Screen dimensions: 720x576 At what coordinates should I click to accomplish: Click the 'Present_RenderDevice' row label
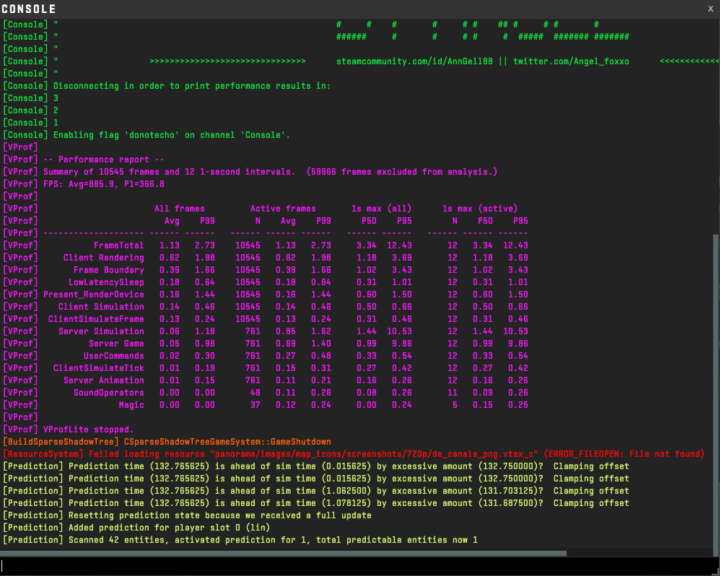click(93, 294)
